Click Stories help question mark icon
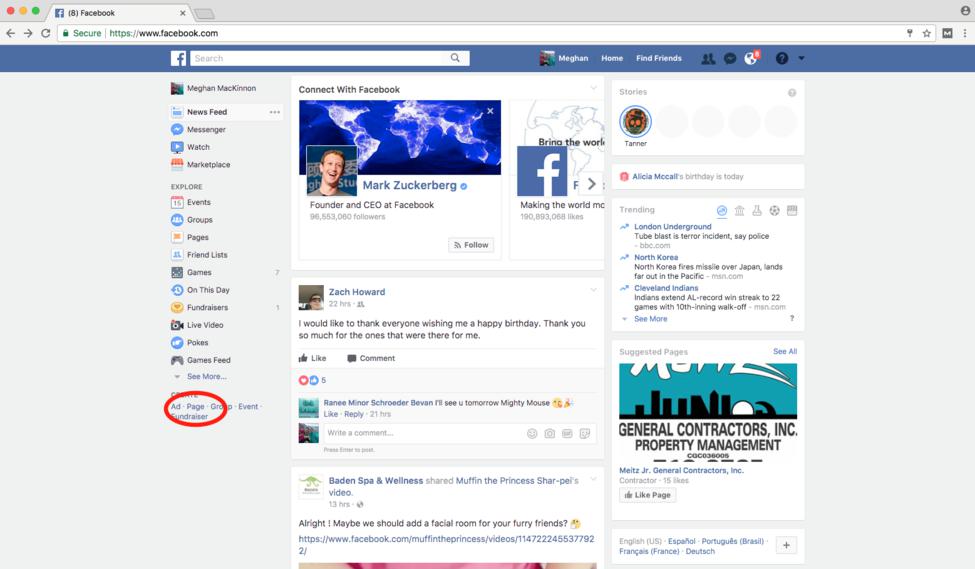This screenshot has height=569, width=975. [792, 93]
